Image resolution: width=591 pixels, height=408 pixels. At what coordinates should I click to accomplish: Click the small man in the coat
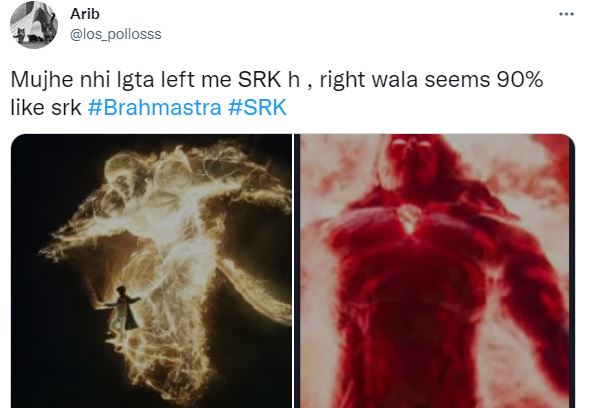(122, 308)
